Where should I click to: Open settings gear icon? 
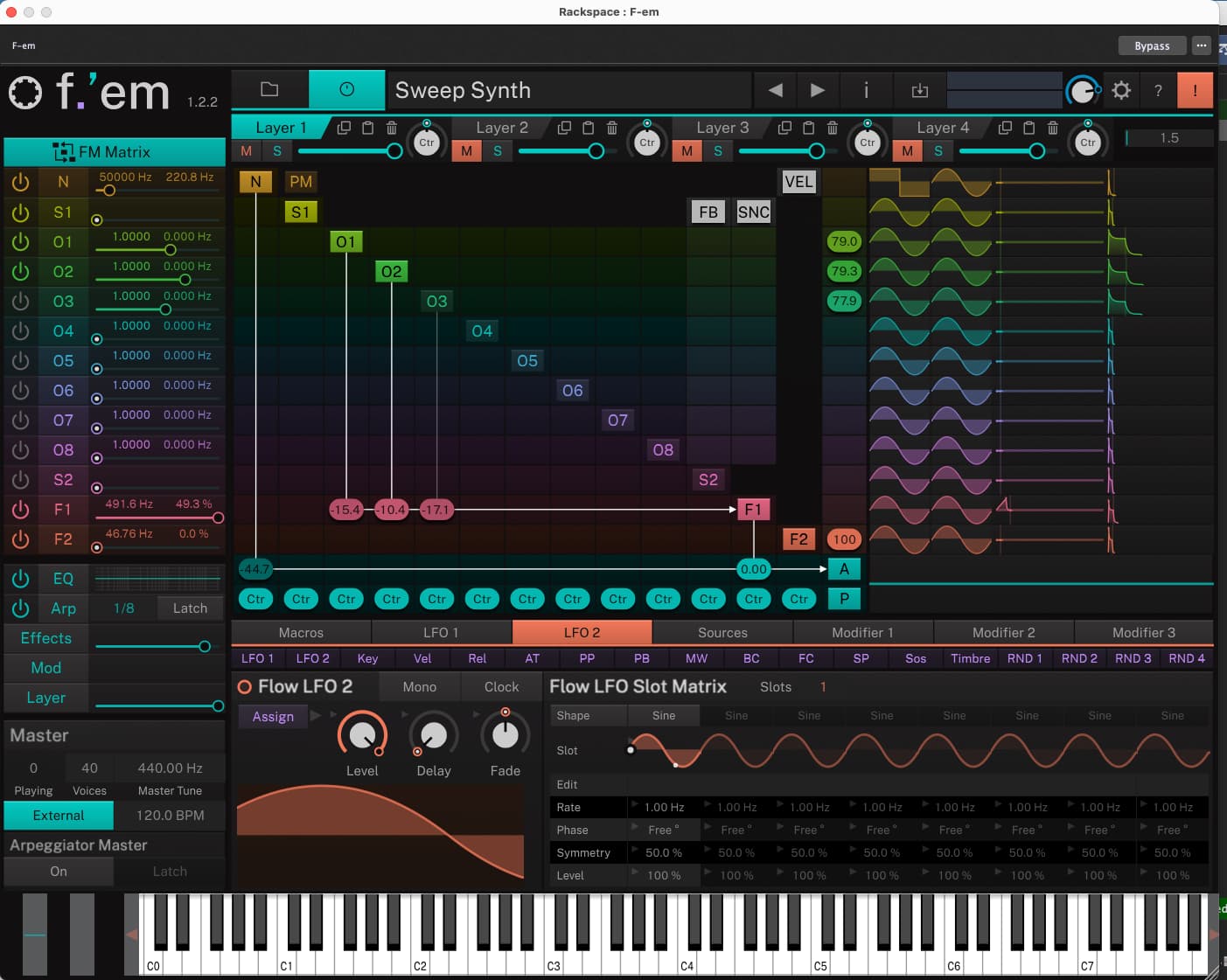click(1121, 90)
